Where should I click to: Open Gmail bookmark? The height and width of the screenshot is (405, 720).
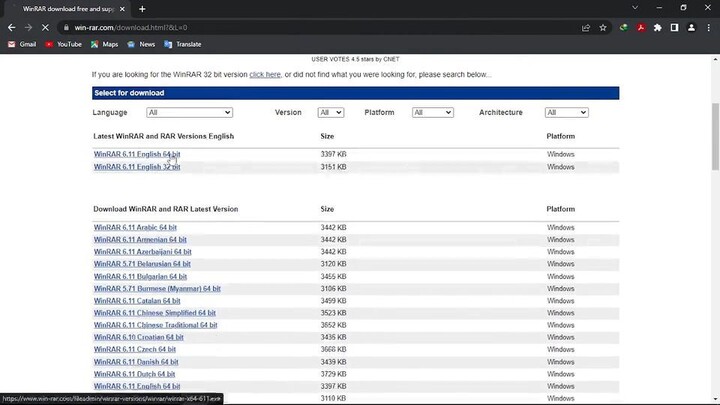coord(22,45)
